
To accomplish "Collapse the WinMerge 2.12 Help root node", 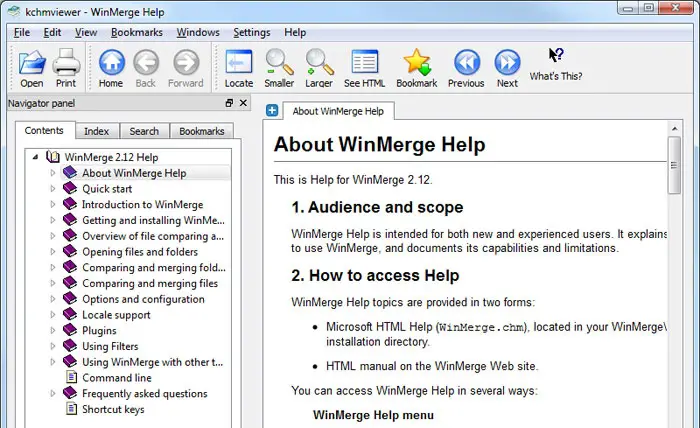I will tap(35, 157).
